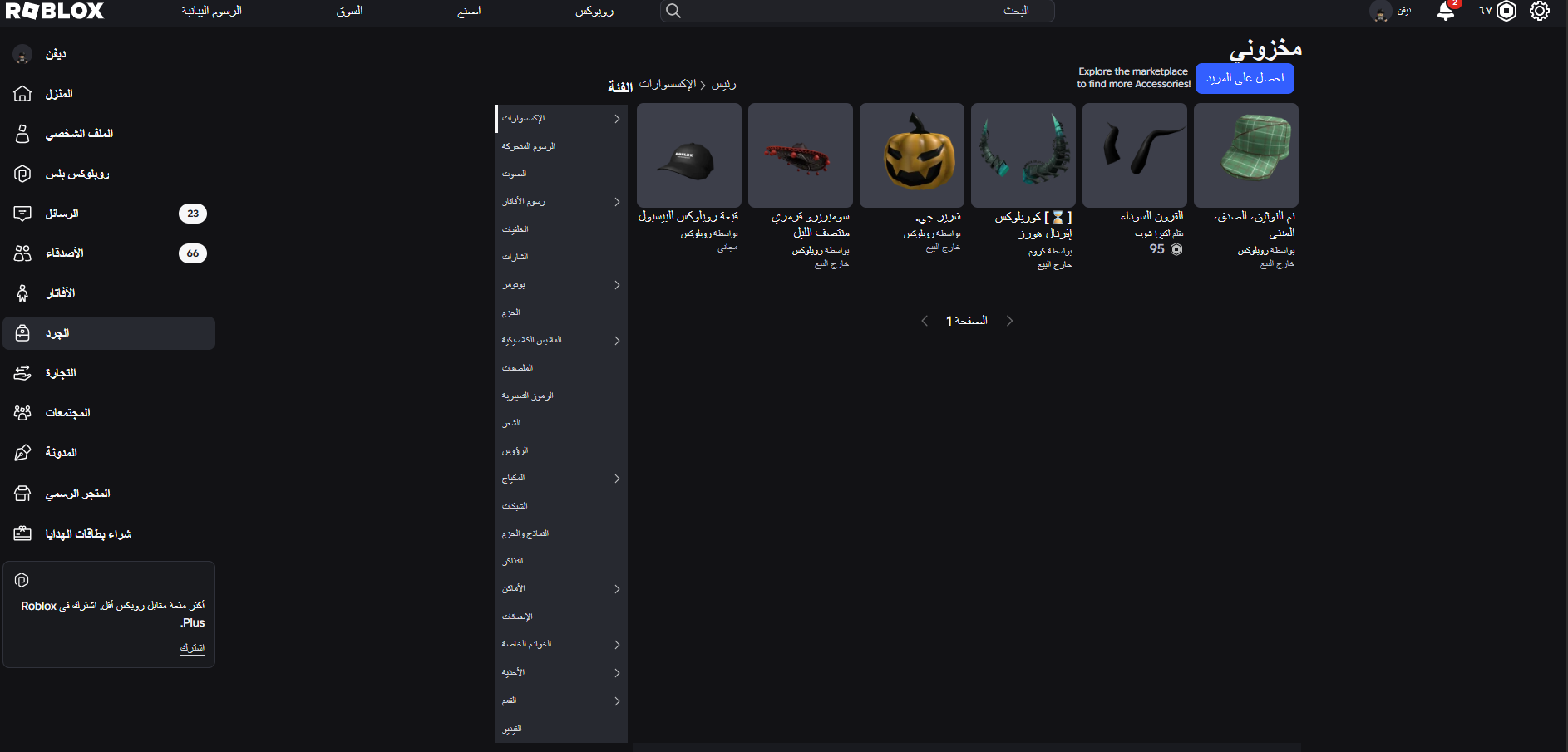The image size is (1568, 752).
Task: Select the الفيديو video category
Action: 561,729
